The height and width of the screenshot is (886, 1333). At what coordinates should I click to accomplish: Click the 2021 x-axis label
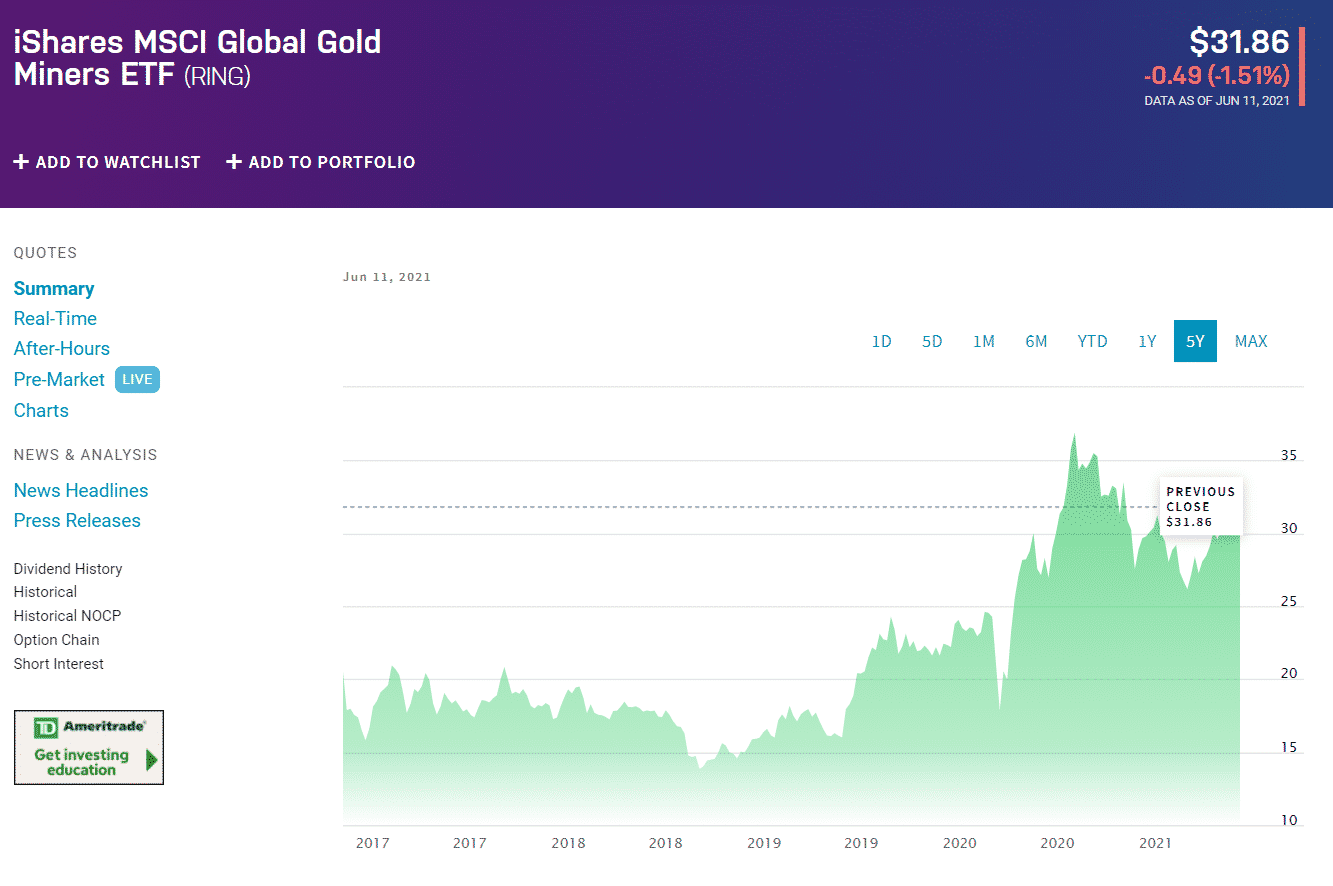coord(1156,843)
